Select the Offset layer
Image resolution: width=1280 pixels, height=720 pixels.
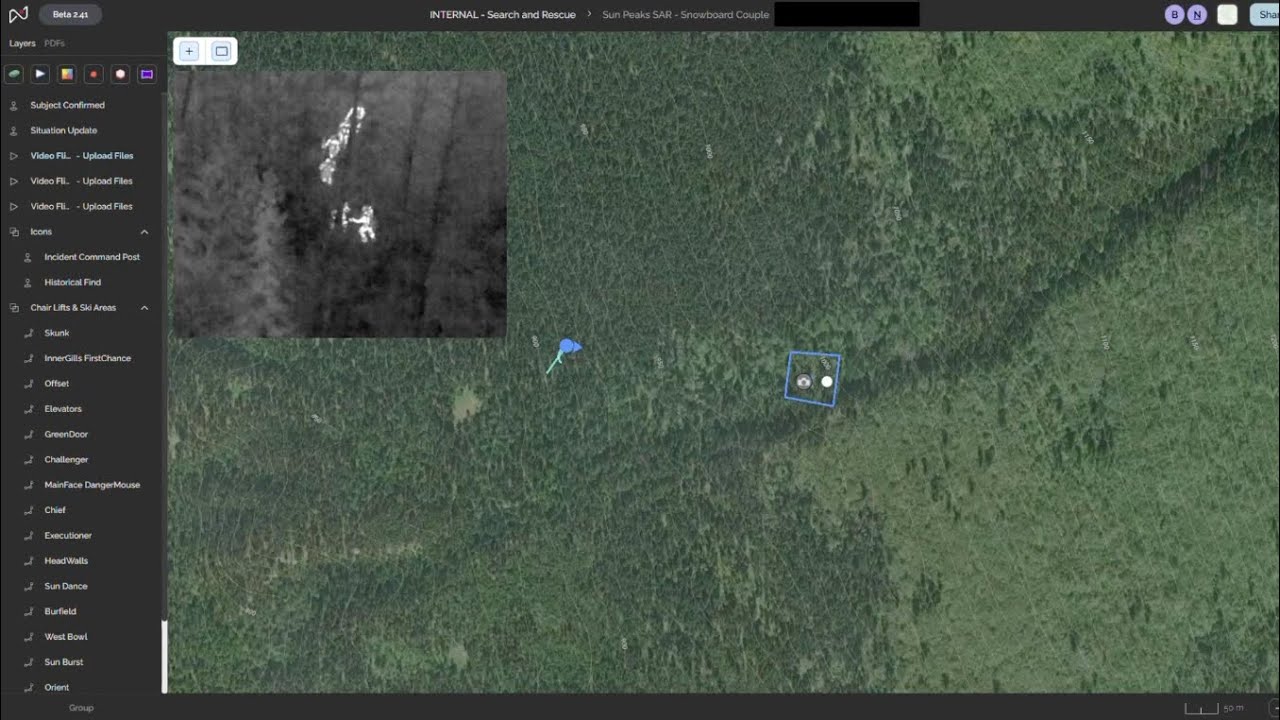[x=56, y=384]
